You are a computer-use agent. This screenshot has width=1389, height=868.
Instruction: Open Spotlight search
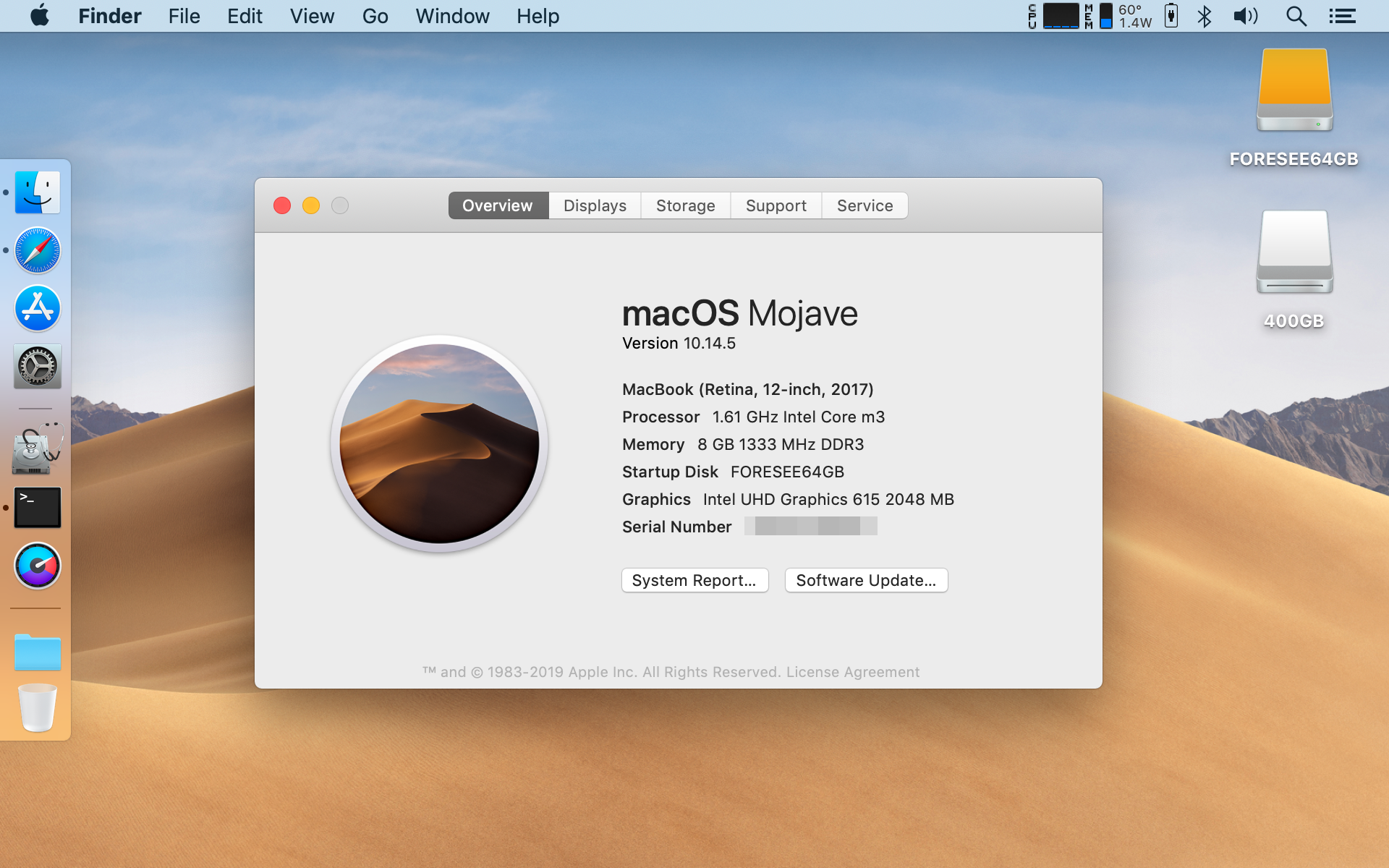click(x=1296, y=16)
